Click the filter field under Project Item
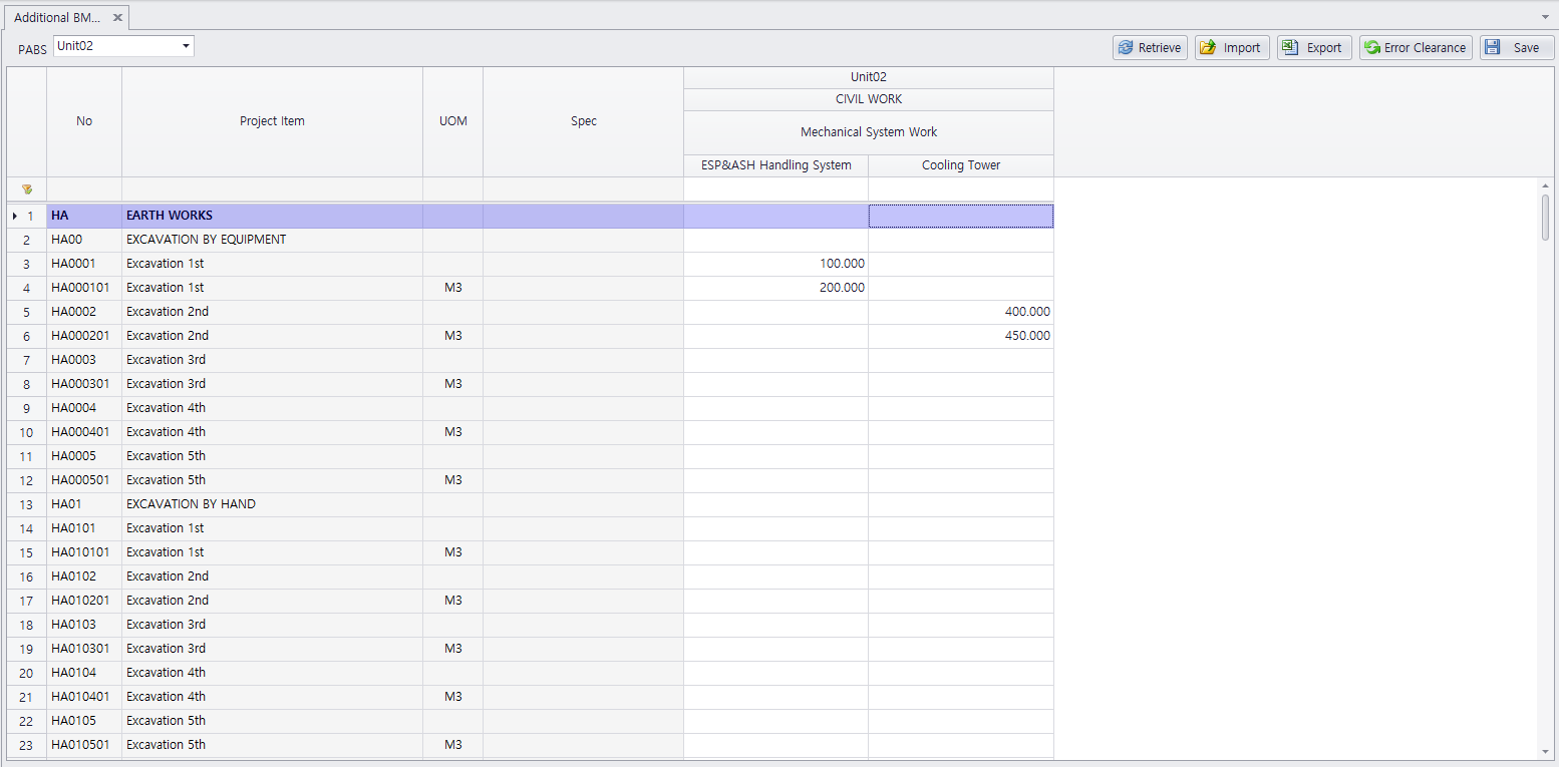The height and width of the screenshot is (767, 1559). tap(272, 189)
